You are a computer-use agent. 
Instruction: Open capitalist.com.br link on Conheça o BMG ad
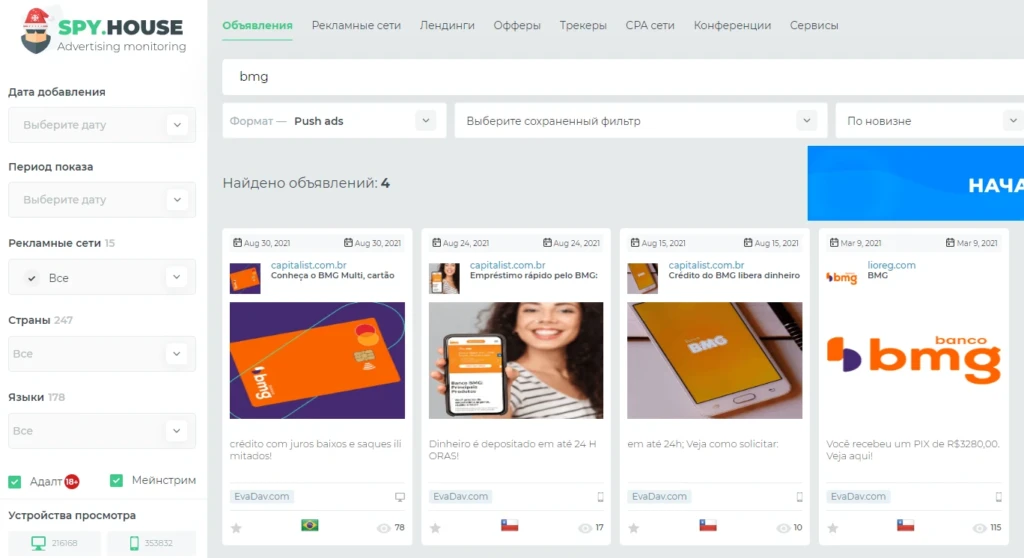[308, 265]
